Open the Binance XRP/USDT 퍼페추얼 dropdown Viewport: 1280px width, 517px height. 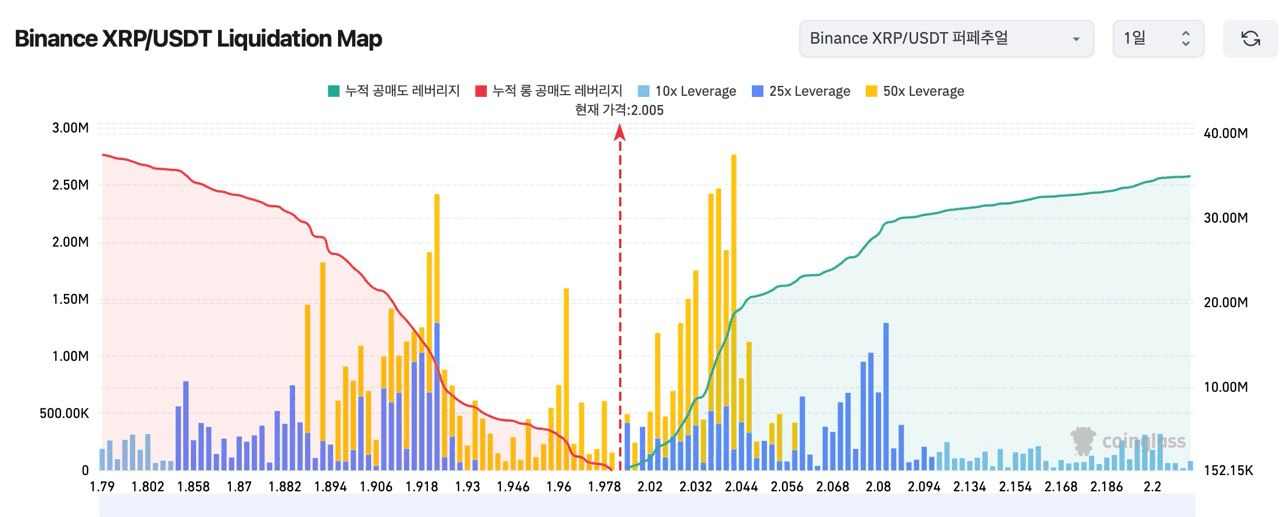tap(945, 39)
